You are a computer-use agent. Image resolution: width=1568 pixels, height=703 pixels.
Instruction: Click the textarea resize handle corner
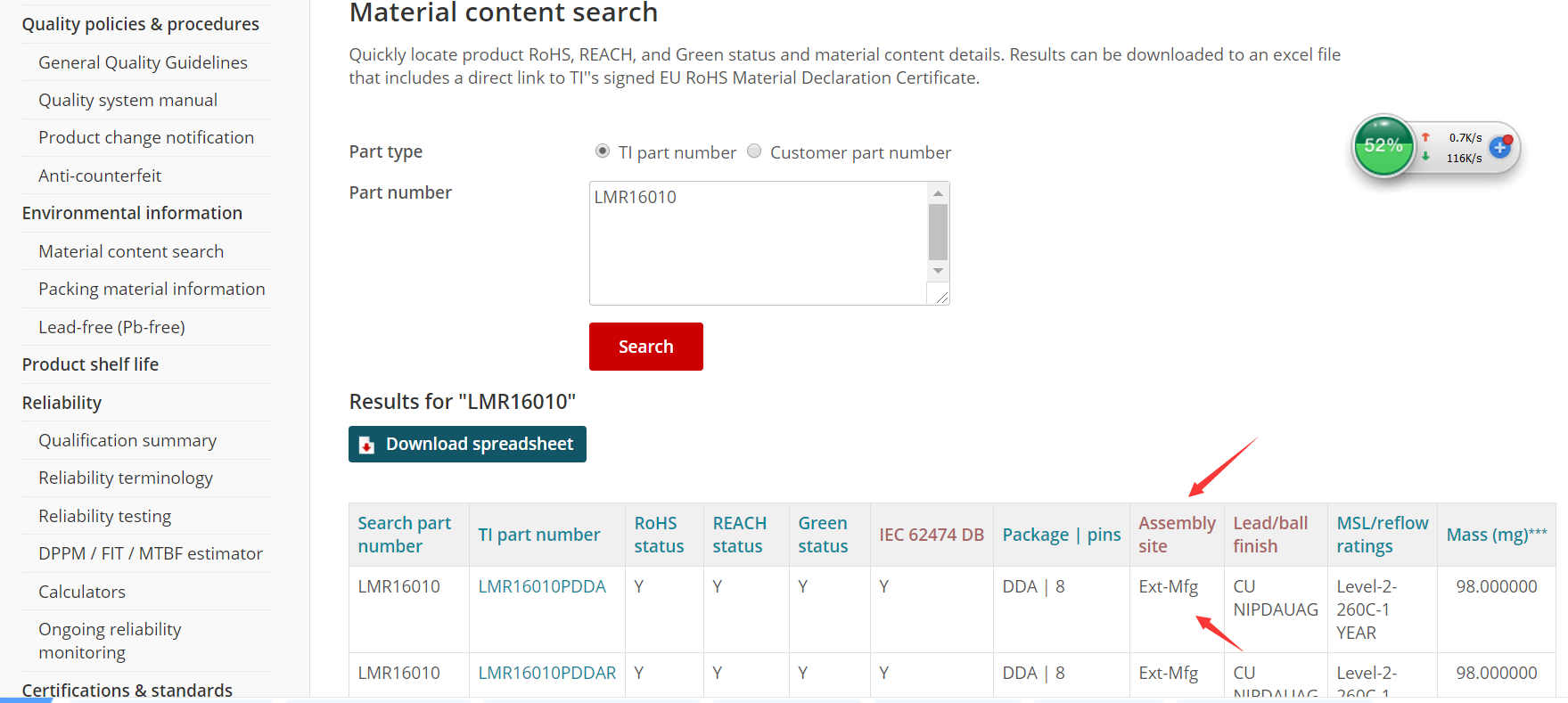[941, 298]
